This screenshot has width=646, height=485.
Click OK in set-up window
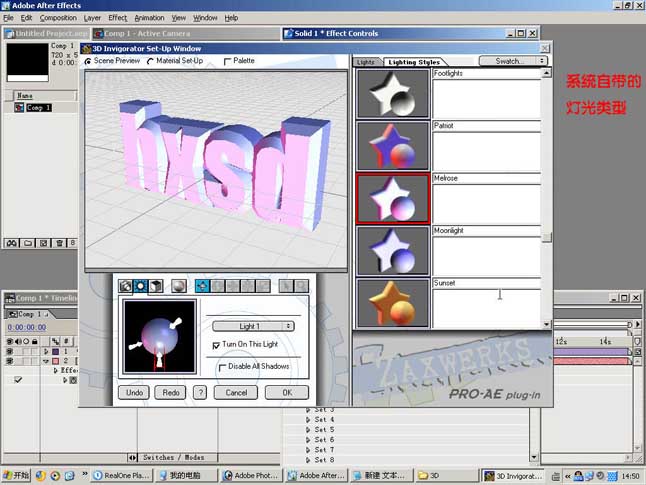coord(287,392)
